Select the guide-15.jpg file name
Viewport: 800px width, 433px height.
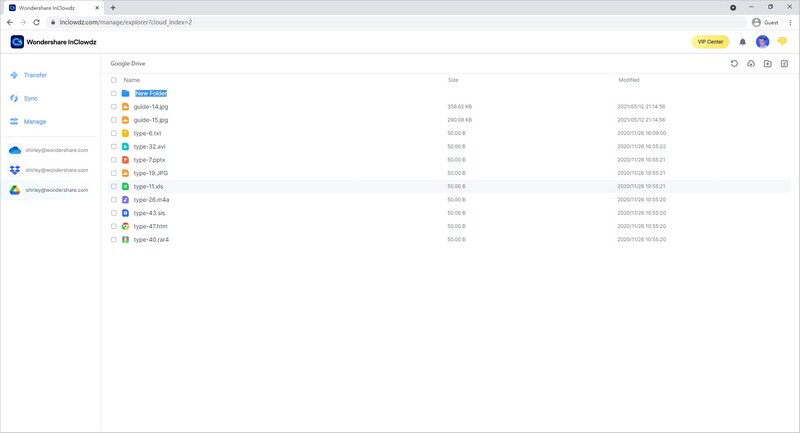pos(151,120)
